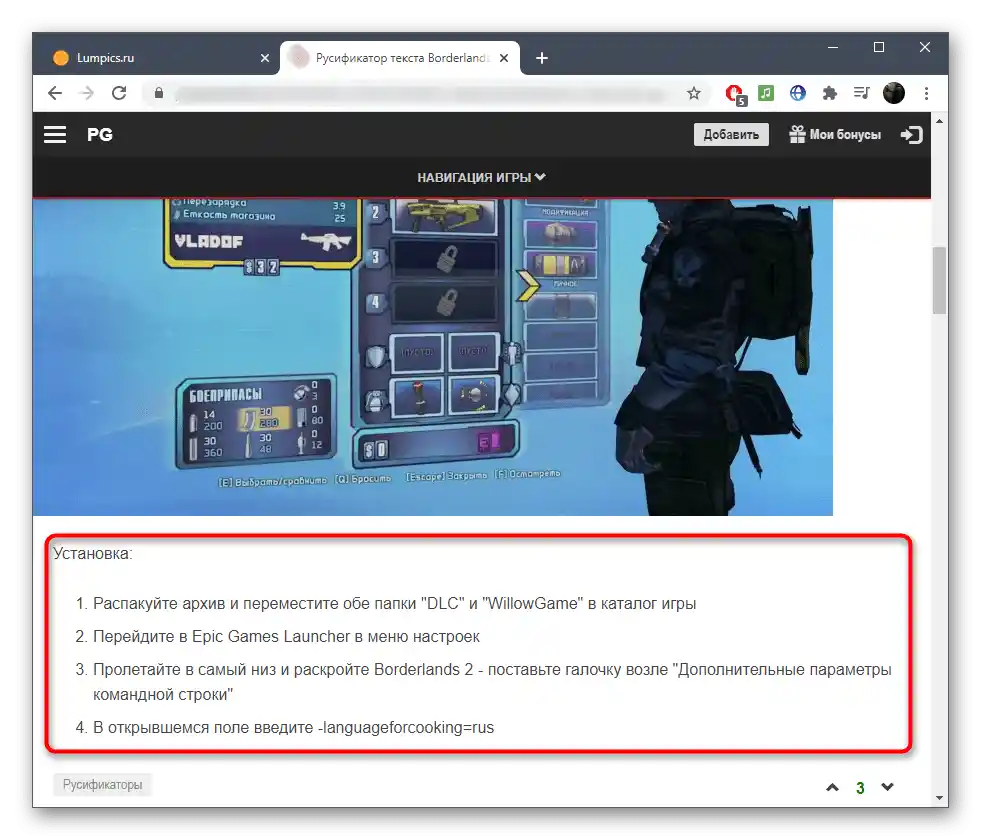Click the Добавить button
Viewport: 981px width, 840px height.
[x=731, y=134]
